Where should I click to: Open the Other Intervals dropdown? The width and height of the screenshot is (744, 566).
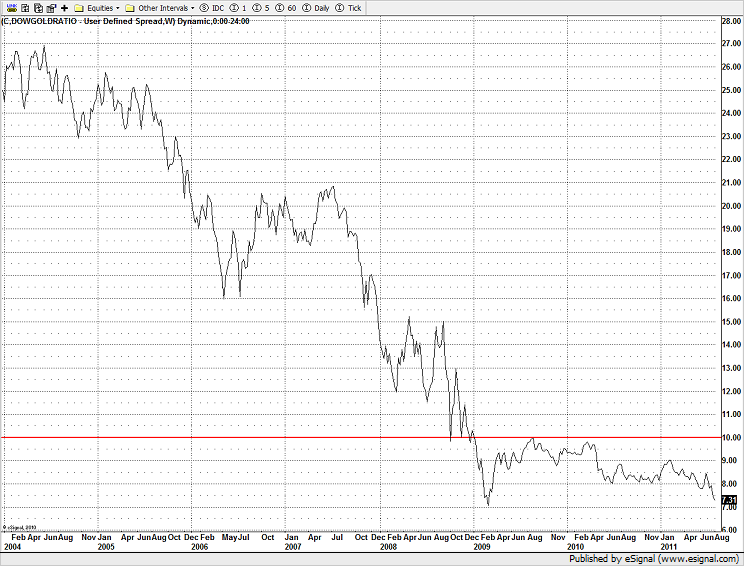tap(159, 8)
